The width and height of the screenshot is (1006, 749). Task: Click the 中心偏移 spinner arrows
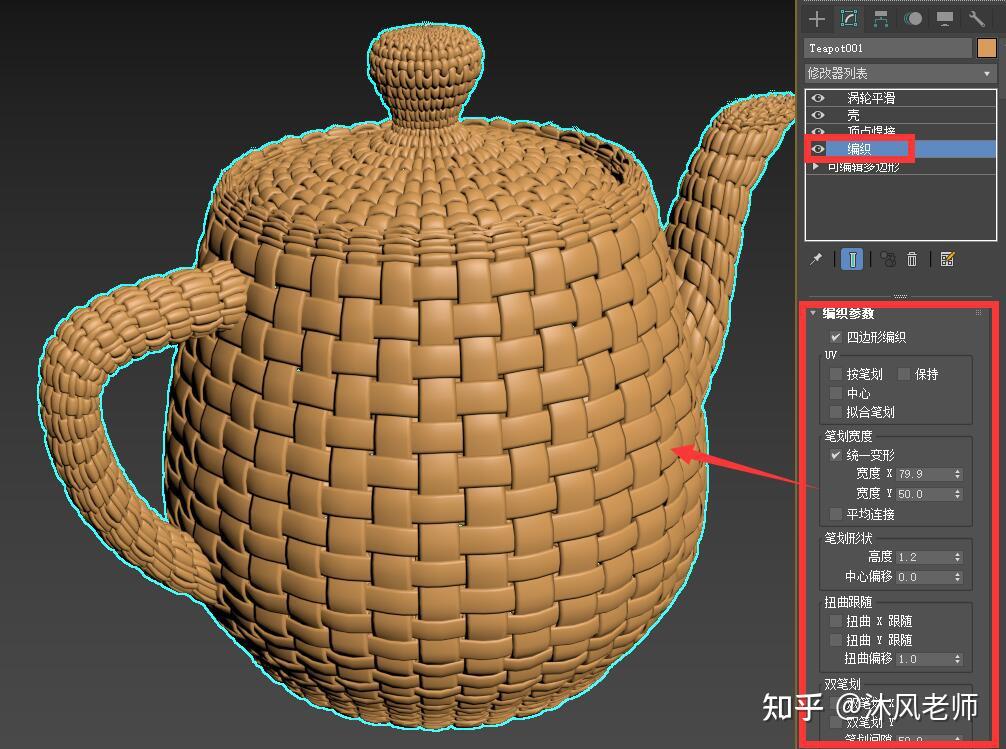point(958,577)
